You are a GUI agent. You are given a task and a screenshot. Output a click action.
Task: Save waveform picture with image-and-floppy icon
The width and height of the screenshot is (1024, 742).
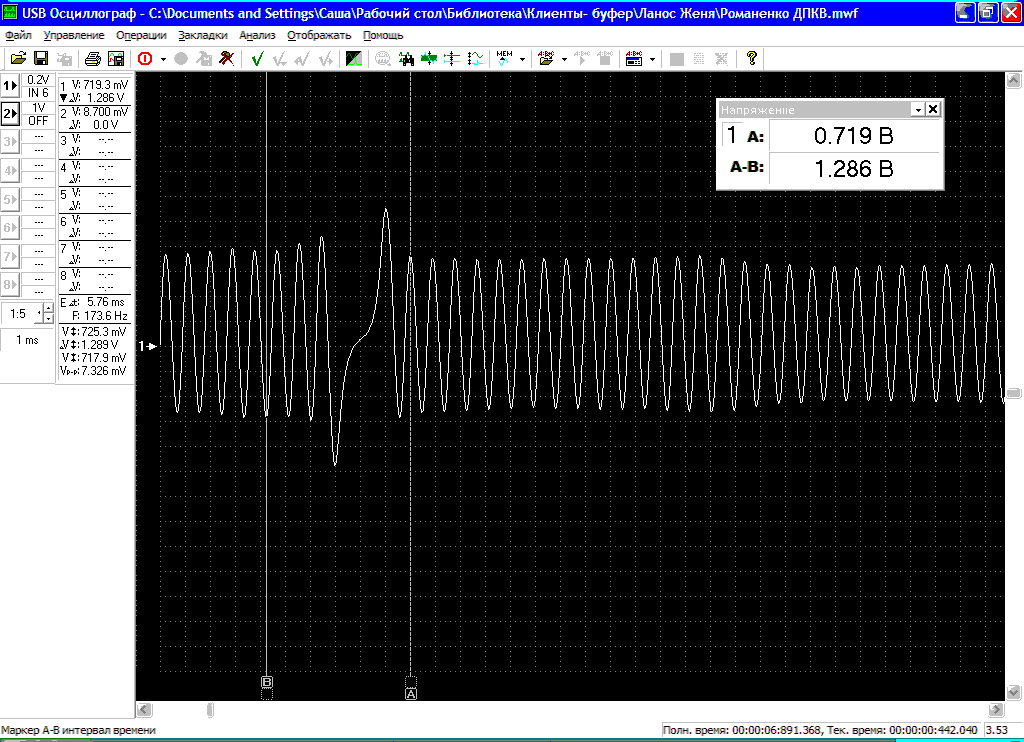116,59
